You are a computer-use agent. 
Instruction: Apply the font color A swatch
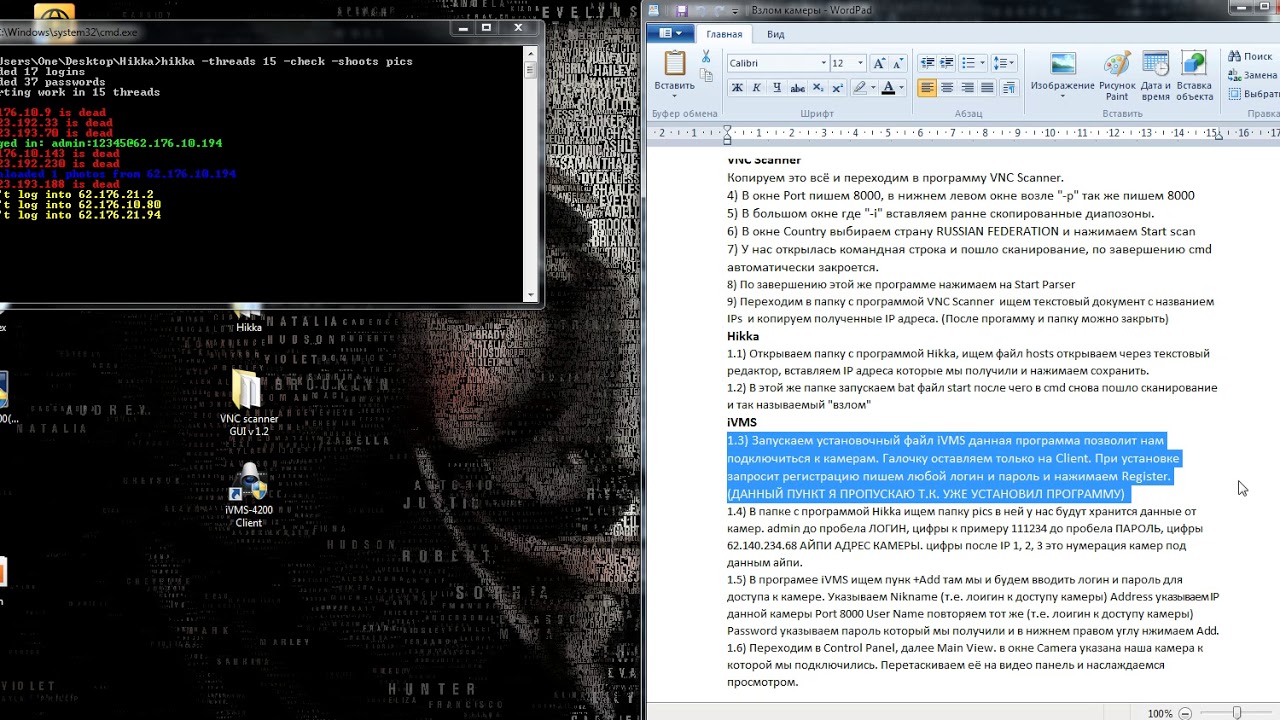(x=888, y=88)
